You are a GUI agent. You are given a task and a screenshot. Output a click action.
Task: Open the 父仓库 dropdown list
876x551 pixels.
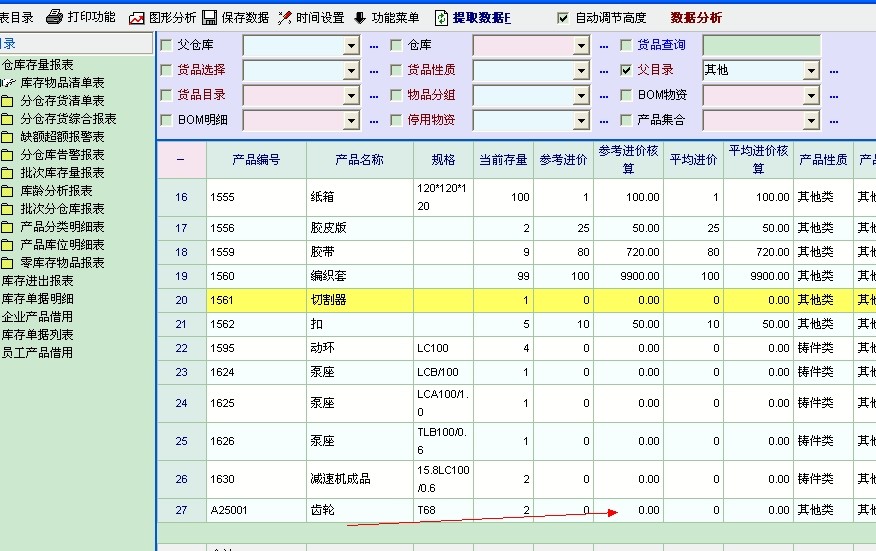pos(351,45)
